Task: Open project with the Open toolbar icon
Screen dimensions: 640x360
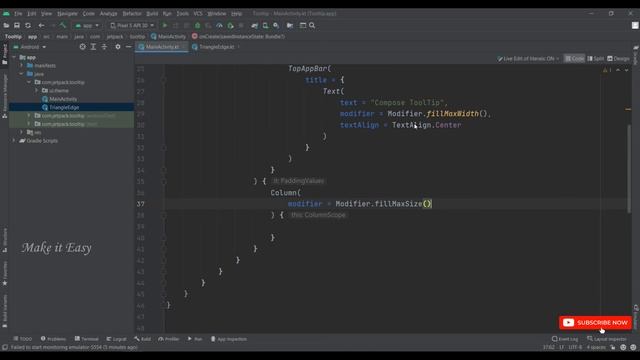Action: pyautogui.click(x=6, y=25)
